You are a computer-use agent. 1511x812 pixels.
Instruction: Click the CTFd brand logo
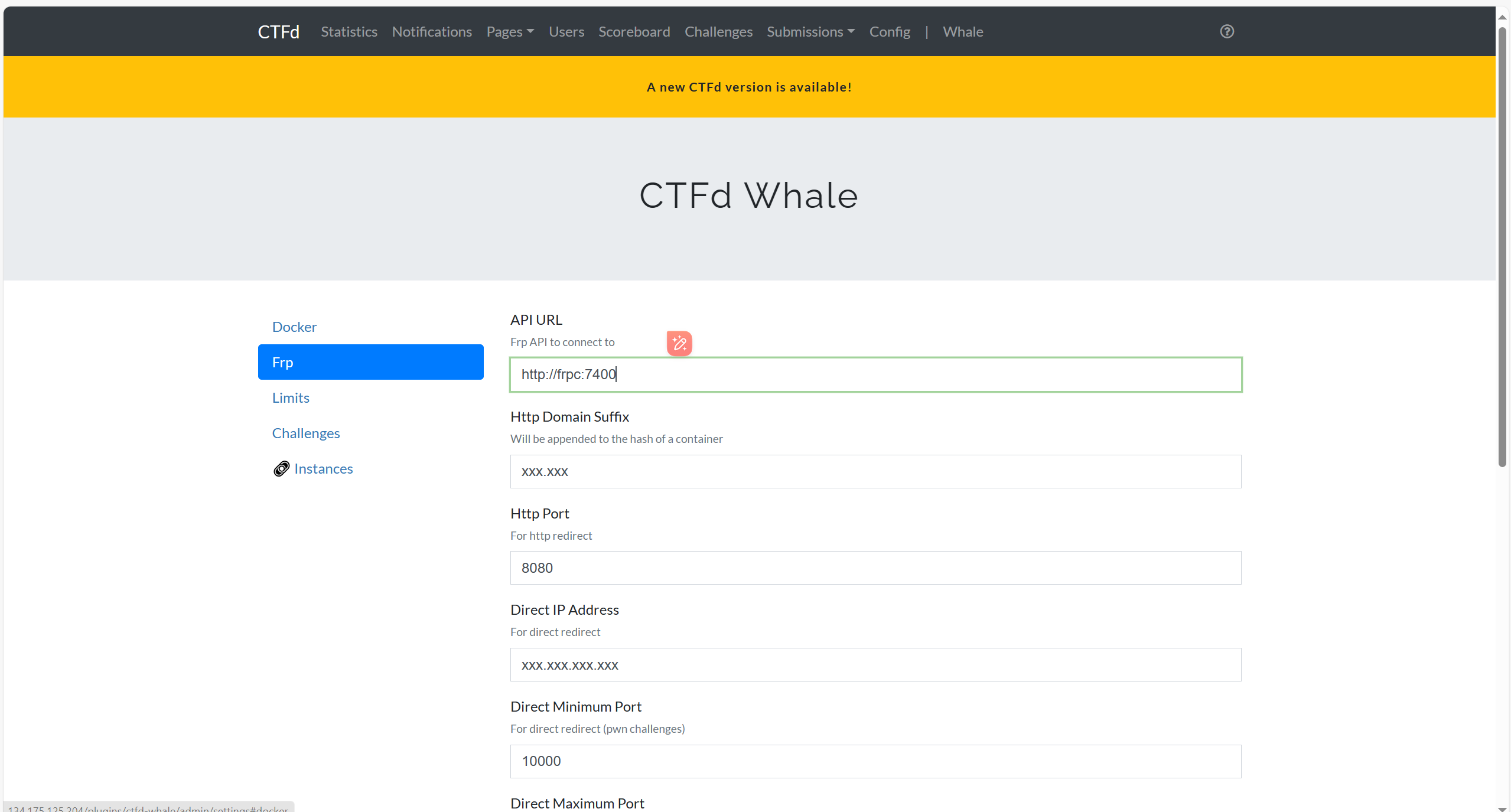278,31
